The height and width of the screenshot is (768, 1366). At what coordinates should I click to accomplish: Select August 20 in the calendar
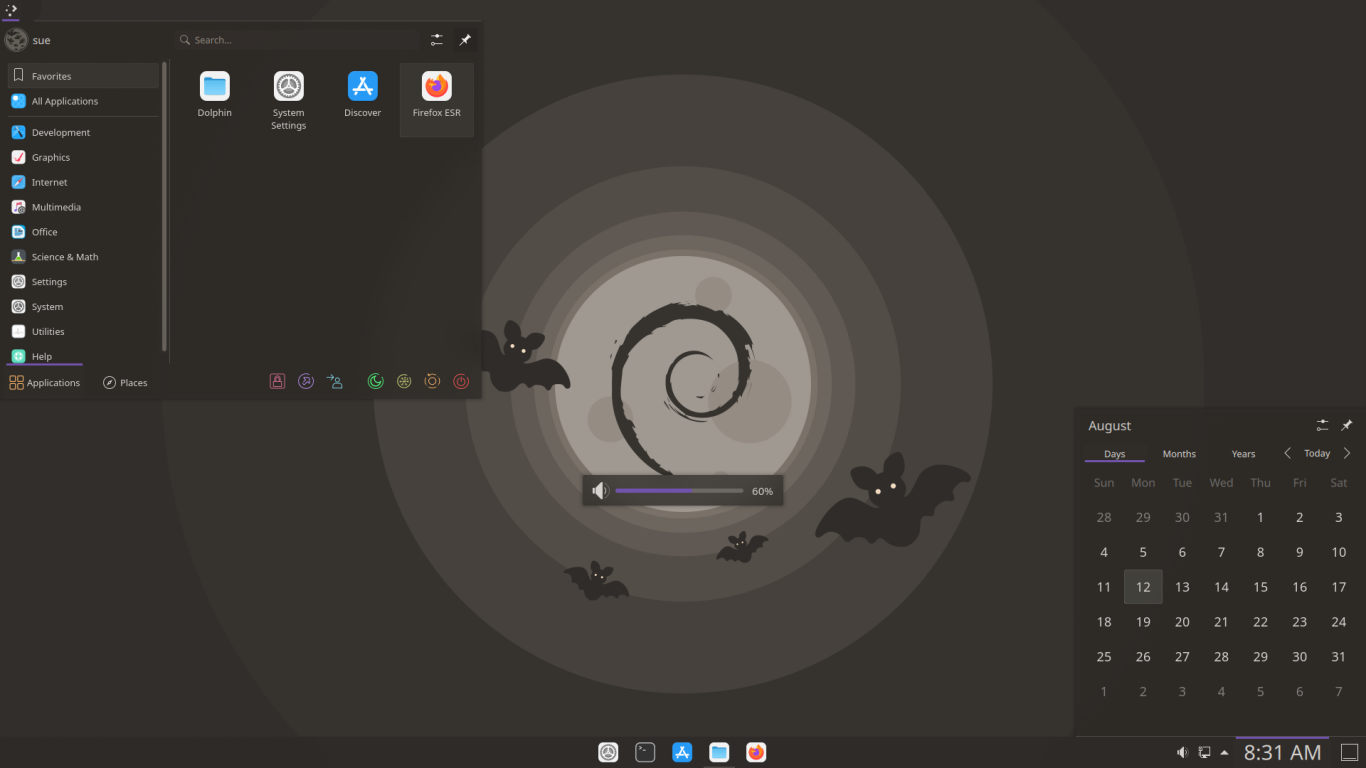(x=1182, y=622)
